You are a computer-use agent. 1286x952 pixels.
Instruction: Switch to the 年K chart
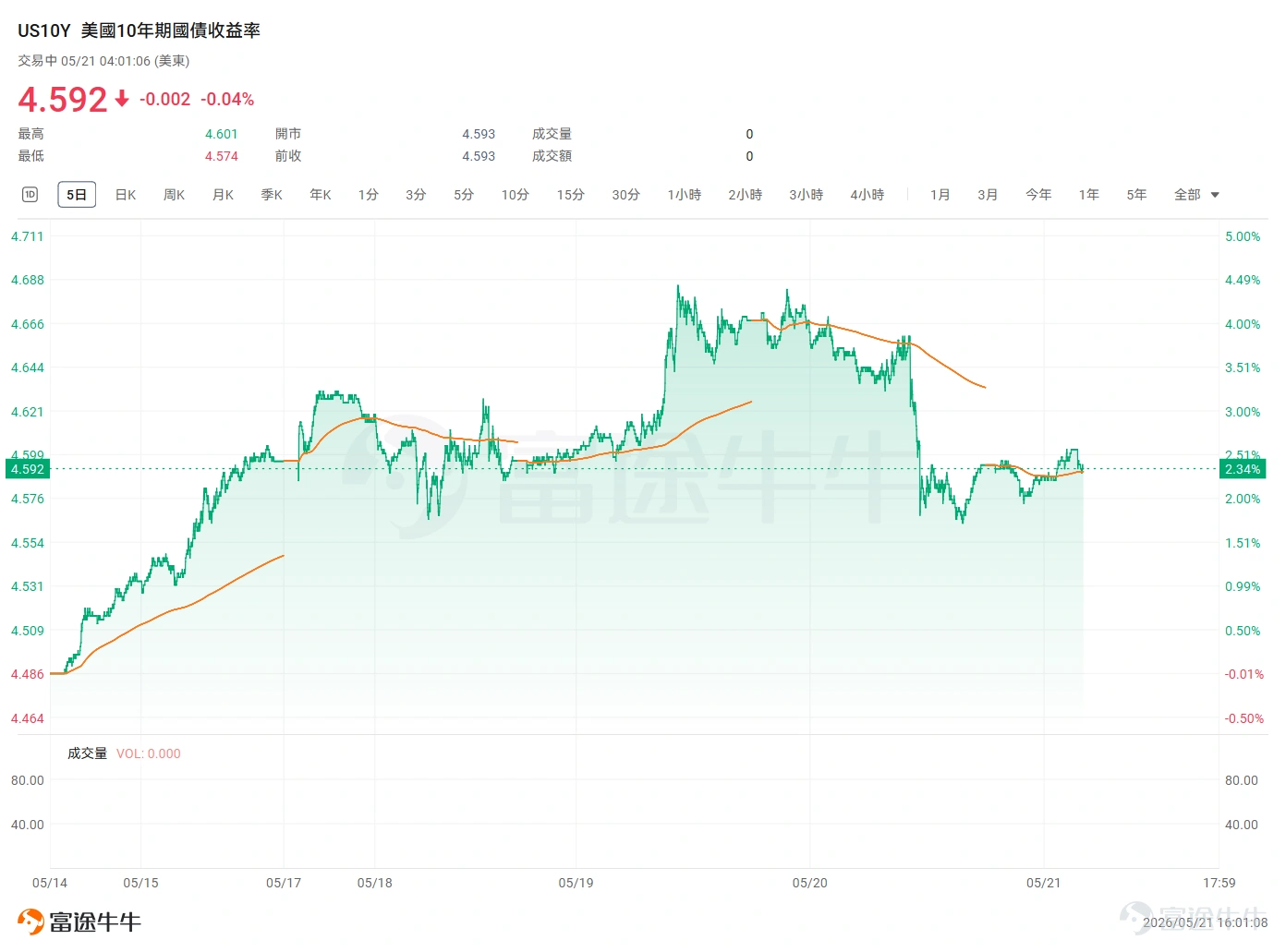click(x=321, y=195)
